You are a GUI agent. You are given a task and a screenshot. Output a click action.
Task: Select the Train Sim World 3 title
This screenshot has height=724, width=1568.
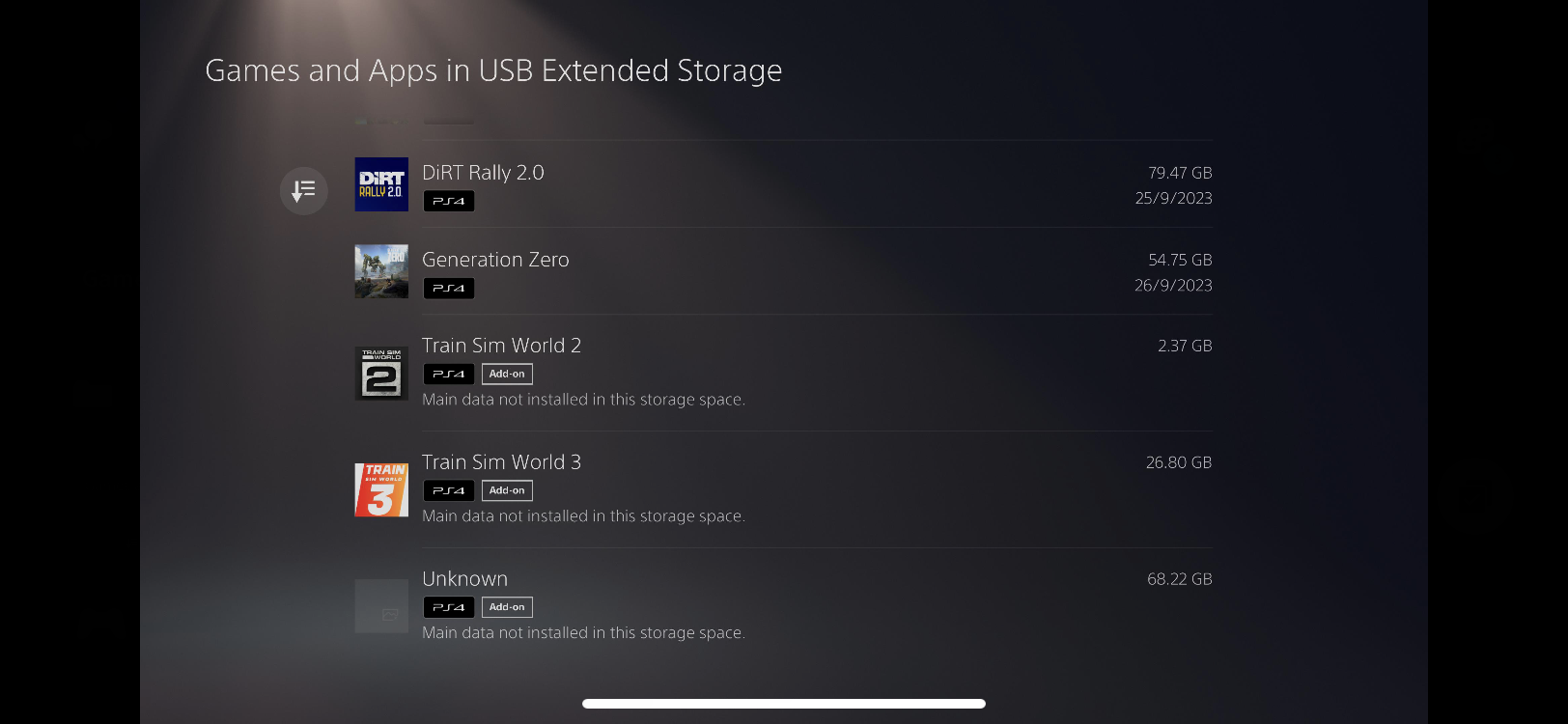click(x=501, y=462)
